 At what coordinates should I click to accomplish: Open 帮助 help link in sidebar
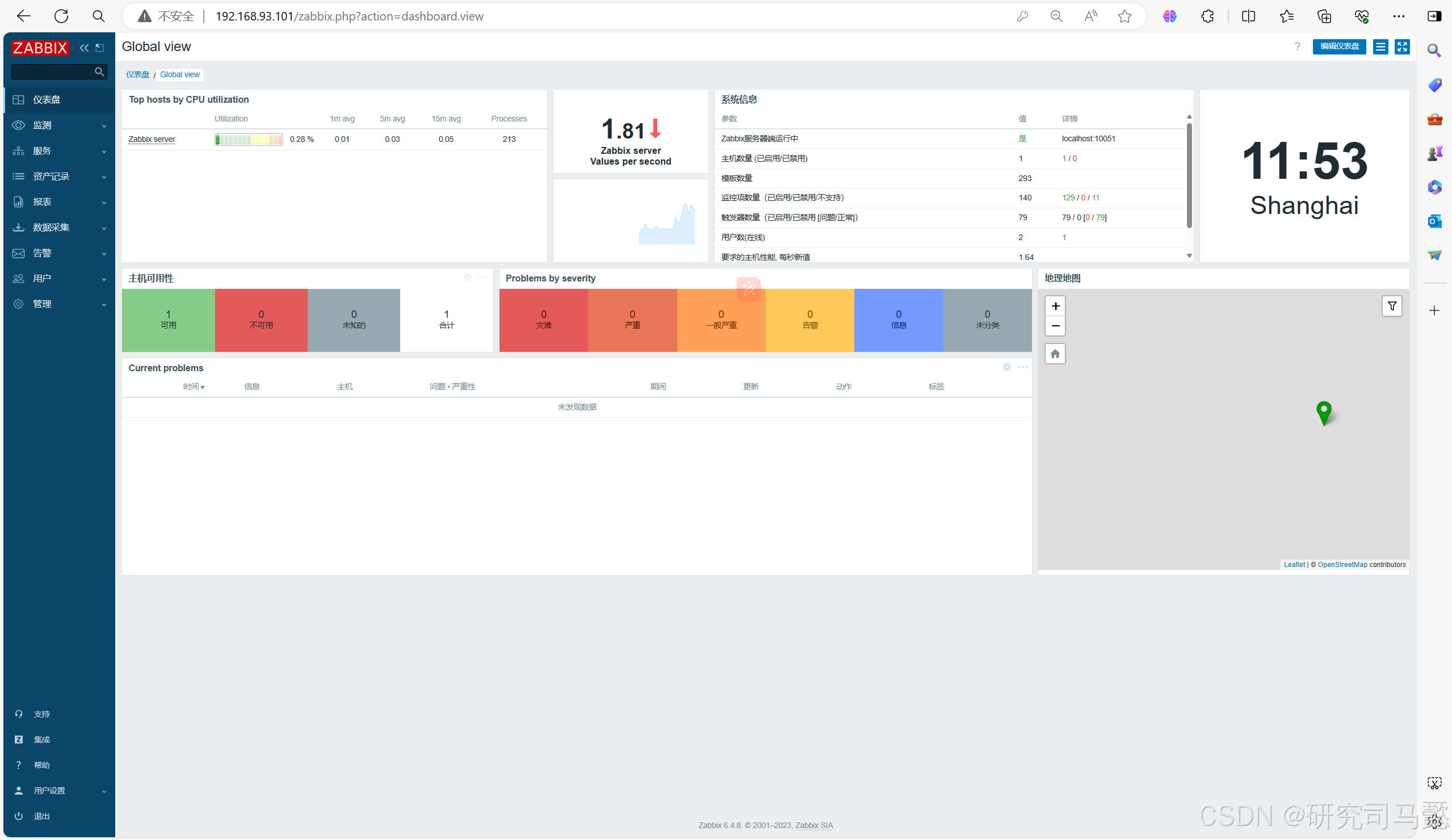pos(41,765)
